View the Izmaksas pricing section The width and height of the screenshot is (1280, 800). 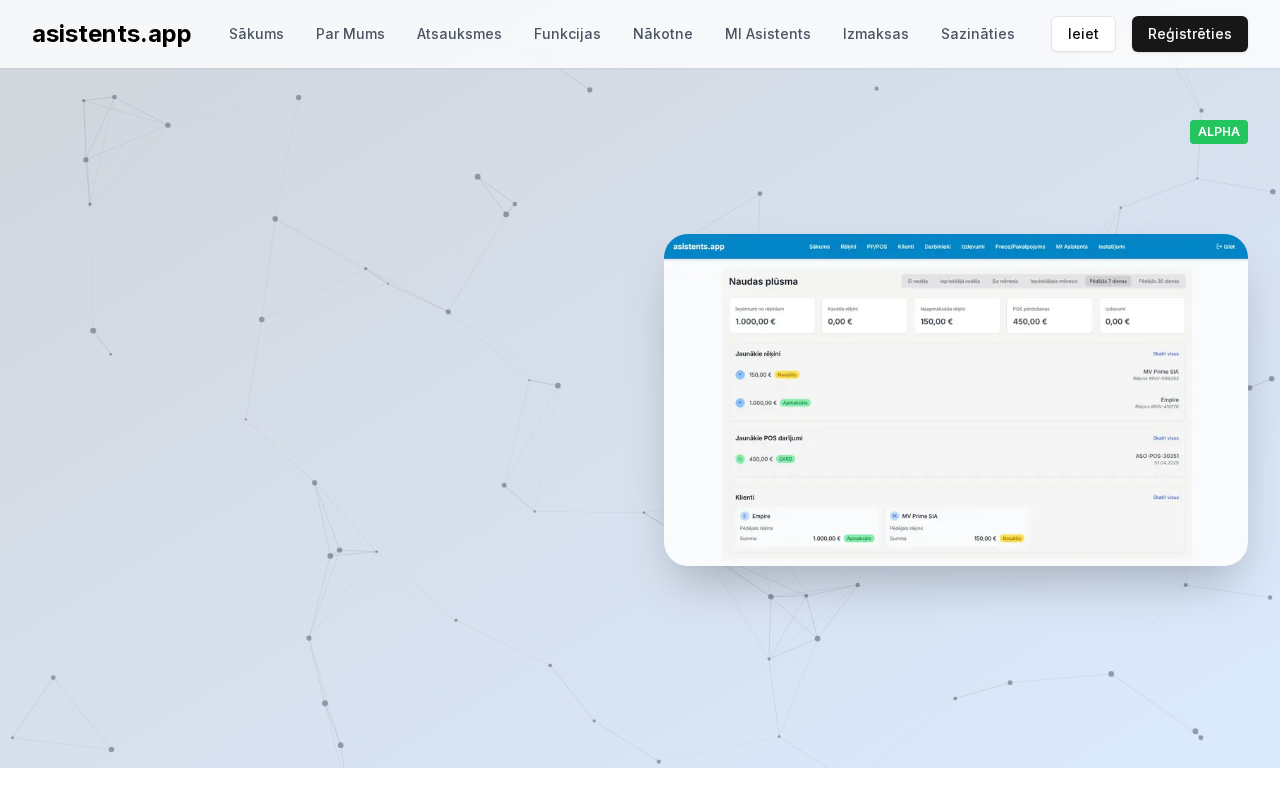876,34
